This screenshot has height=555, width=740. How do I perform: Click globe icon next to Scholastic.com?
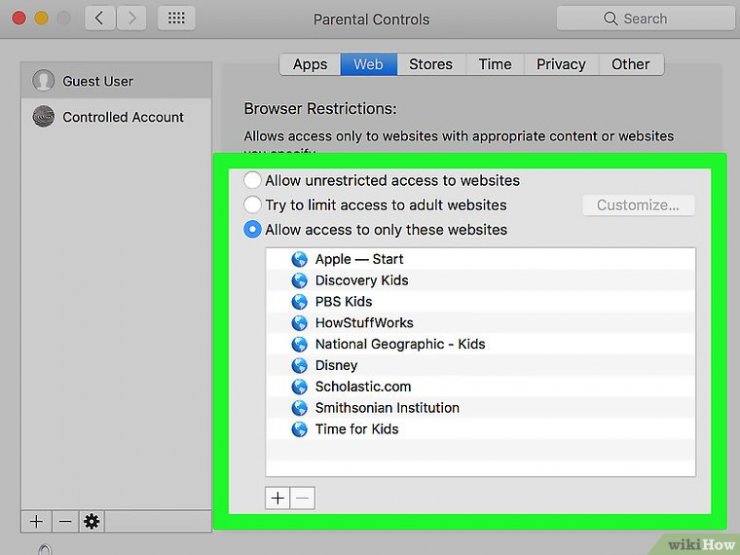pos(299,387)
